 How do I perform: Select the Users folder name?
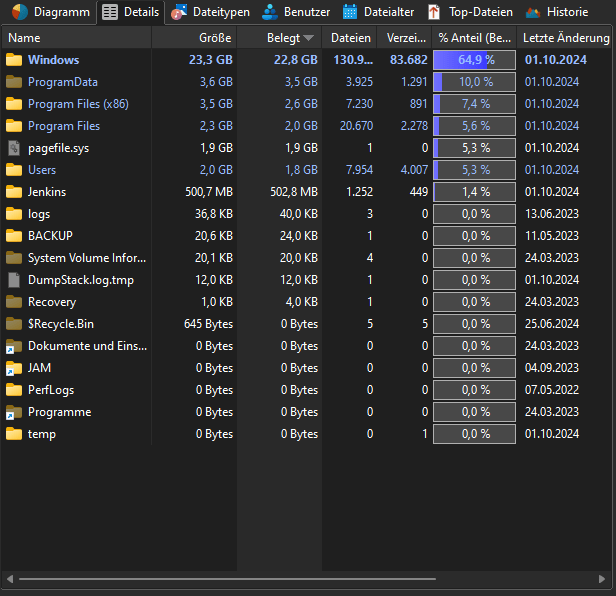click(x=42, y=170)
